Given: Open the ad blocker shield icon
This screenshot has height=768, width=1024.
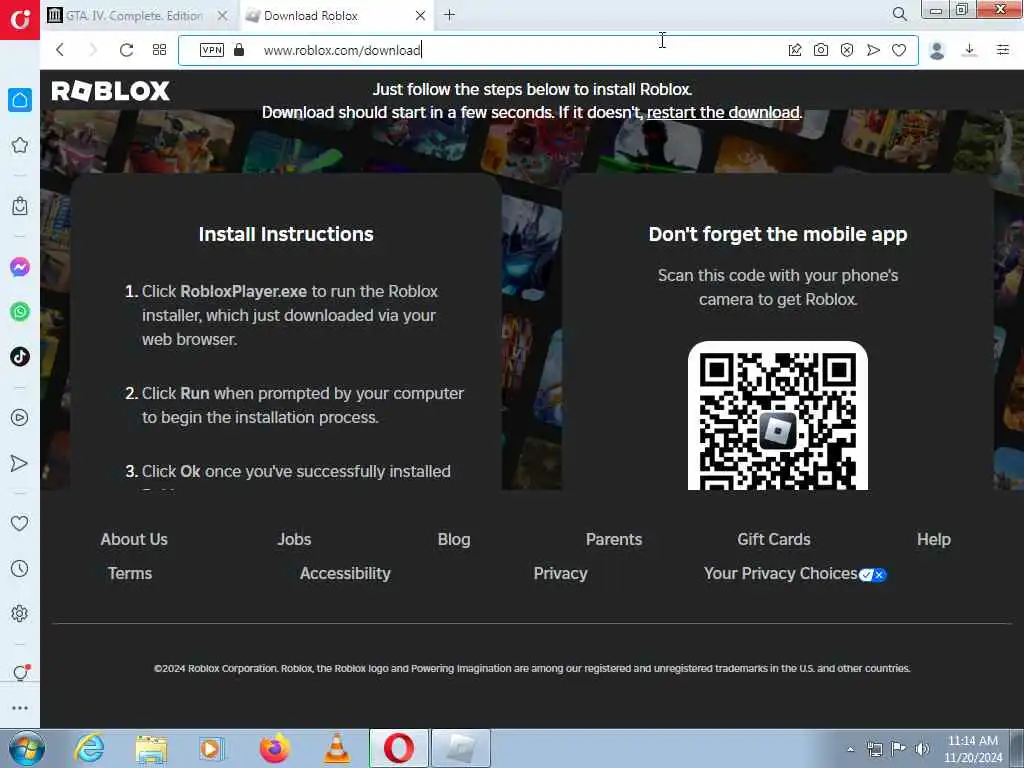Looking at the screenshot, I should [847, 50].
